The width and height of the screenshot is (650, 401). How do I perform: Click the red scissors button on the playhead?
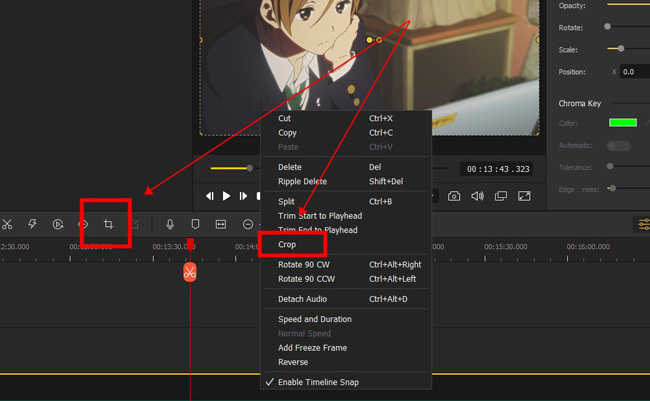pos(190,272)
